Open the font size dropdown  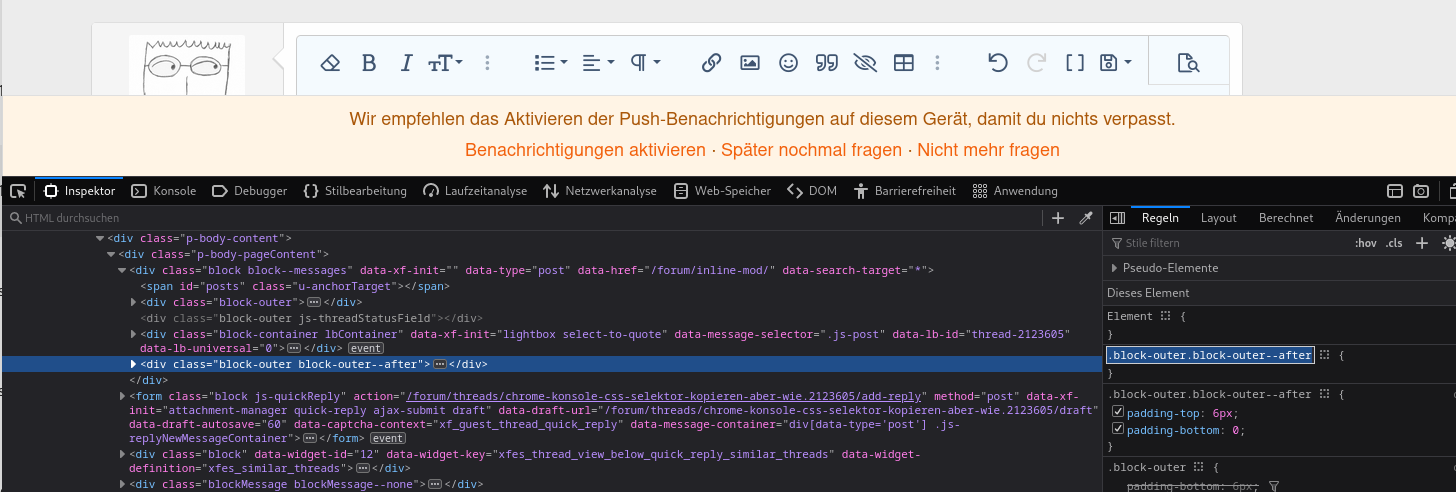[445, 63]
